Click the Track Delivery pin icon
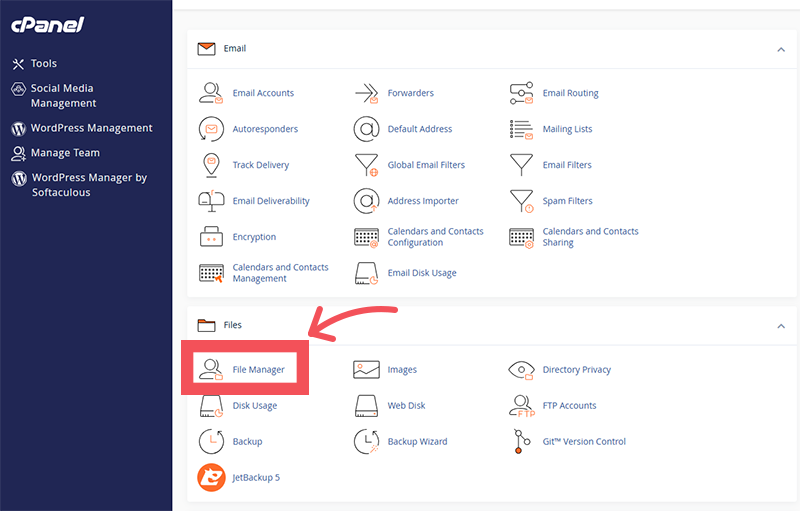The height and width of the screenshot is (511, 800). pyautogui.click(x=211, y=165)
